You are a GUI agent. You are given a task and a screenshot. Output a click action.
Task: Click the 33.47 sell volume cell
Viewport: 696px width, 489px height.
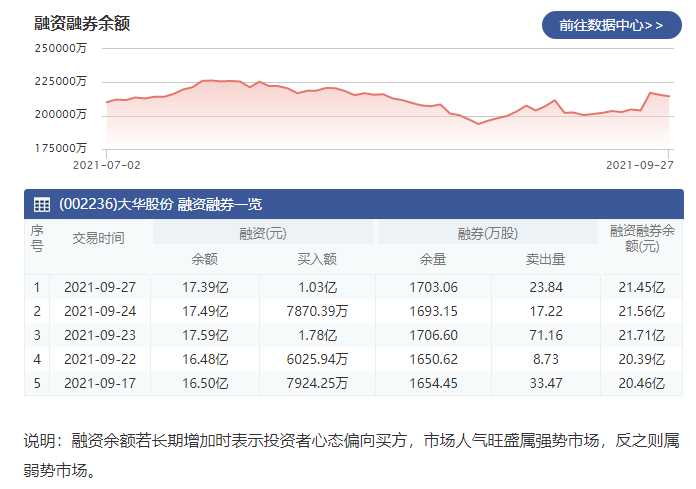coord(546,383)
